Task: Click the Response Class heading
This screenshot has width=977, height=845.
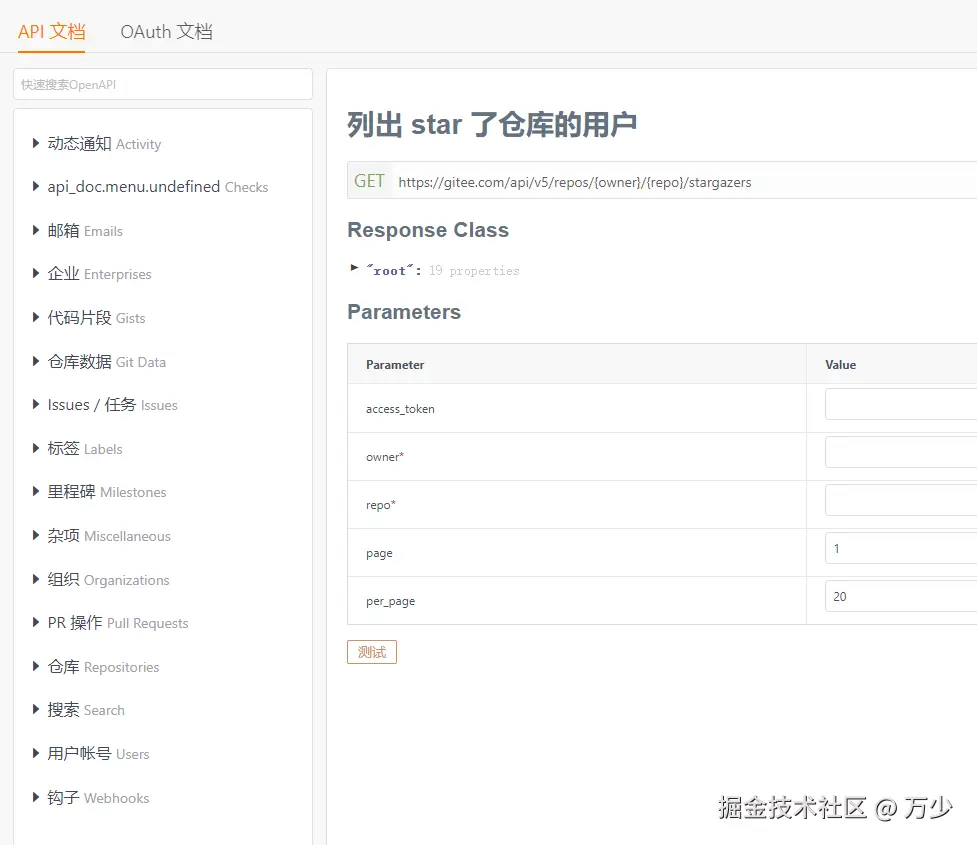Action: click(428, 229)
